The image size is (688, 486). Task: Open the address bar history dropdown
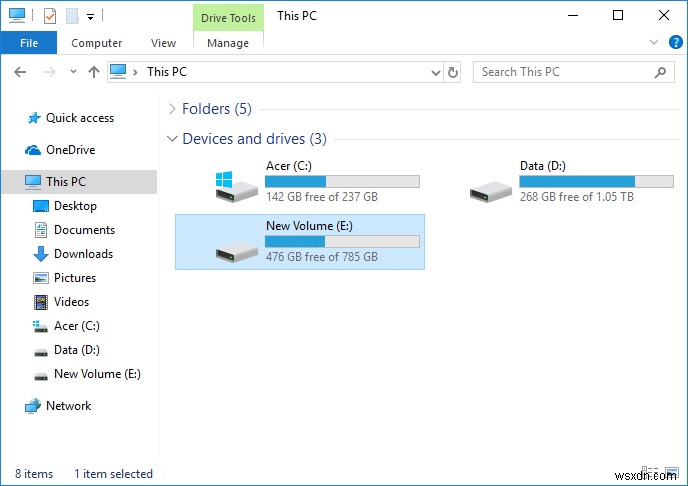436,72
